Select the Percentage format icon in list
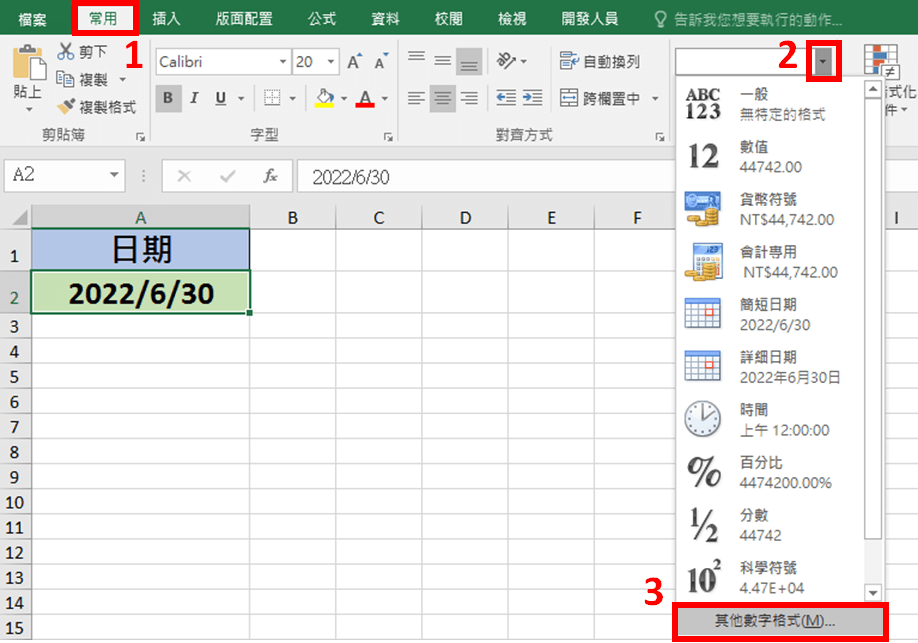The image size is (918, 643). click(x=702, y=470)
